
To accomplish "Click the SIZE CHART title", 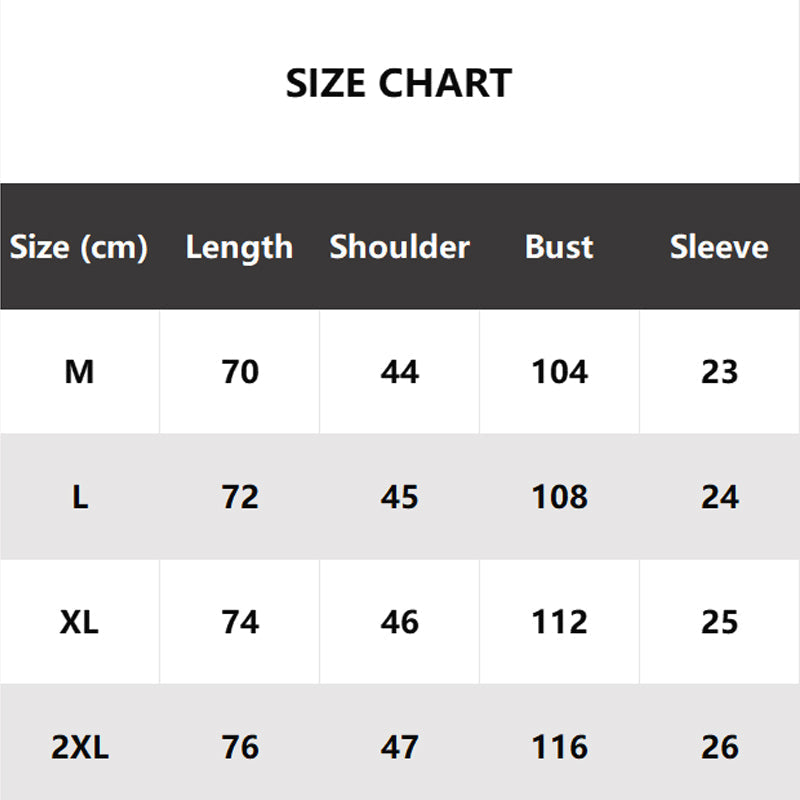I will [399, 84].
